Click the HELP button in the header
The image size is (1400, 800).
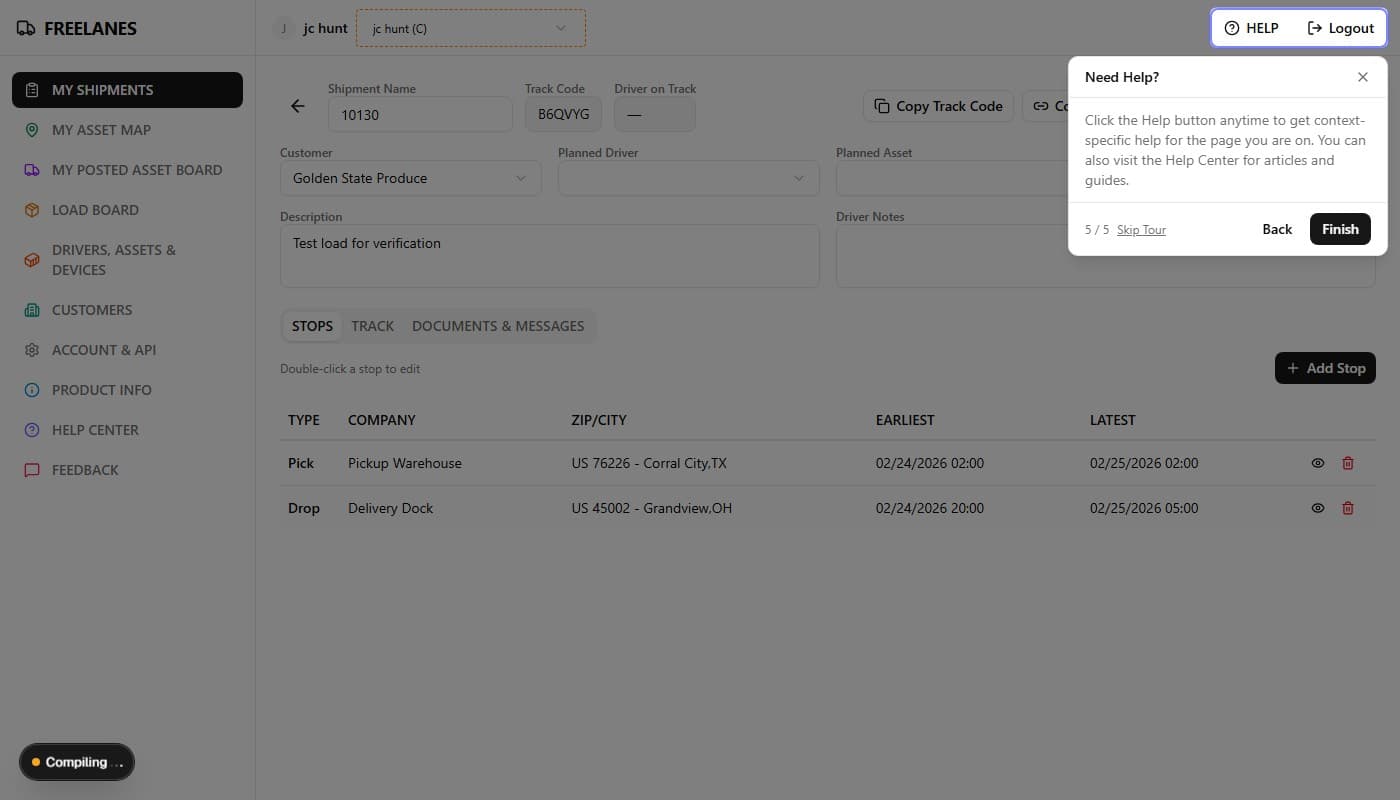pos(1252,28)
